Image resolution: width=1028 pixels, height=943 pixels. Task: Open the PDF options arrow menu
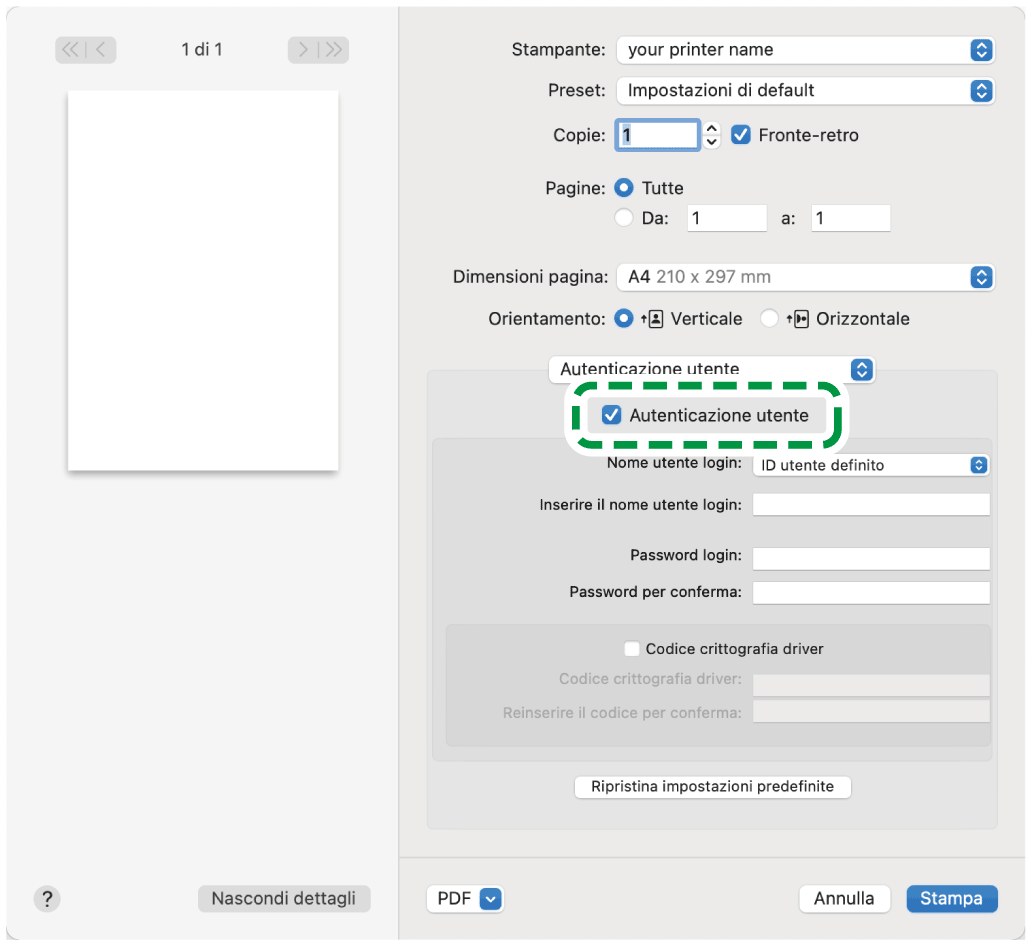click(490, 899)
